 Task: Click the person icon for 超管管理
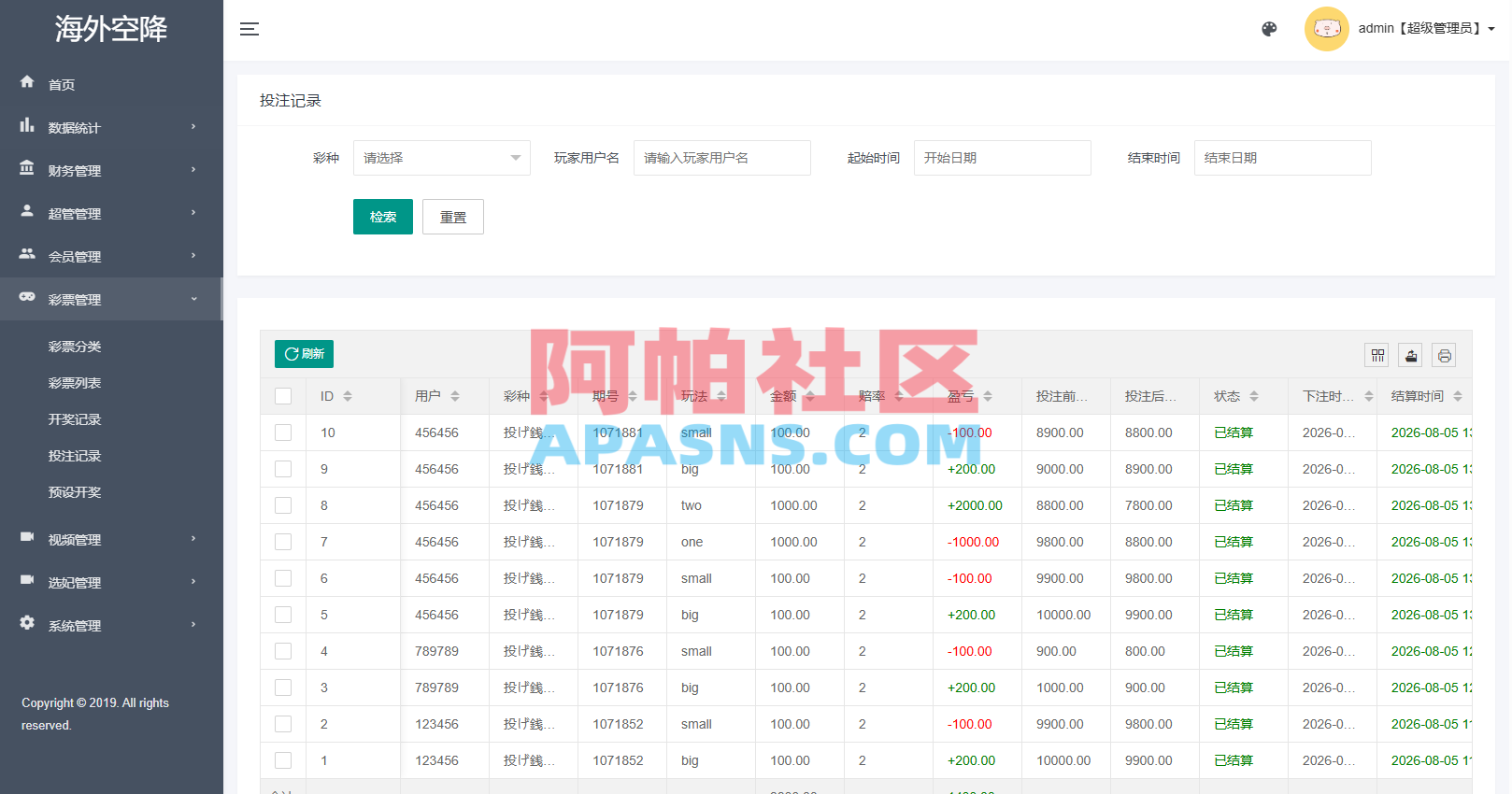pyautogui.click(x=27, y=211)
